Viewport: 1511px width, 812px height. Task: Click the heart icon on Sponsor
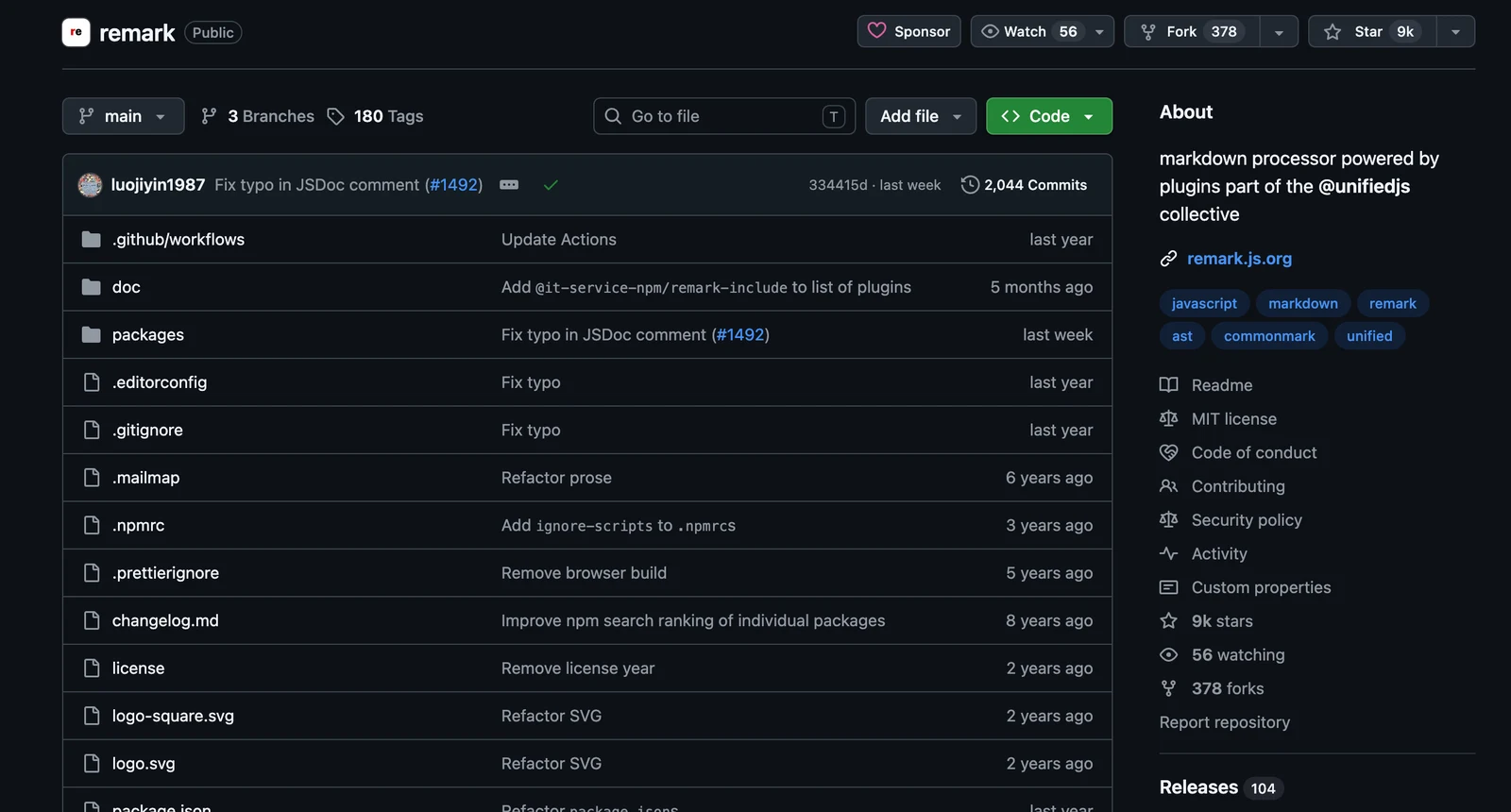pyautogui.click(x=877, y=31)
